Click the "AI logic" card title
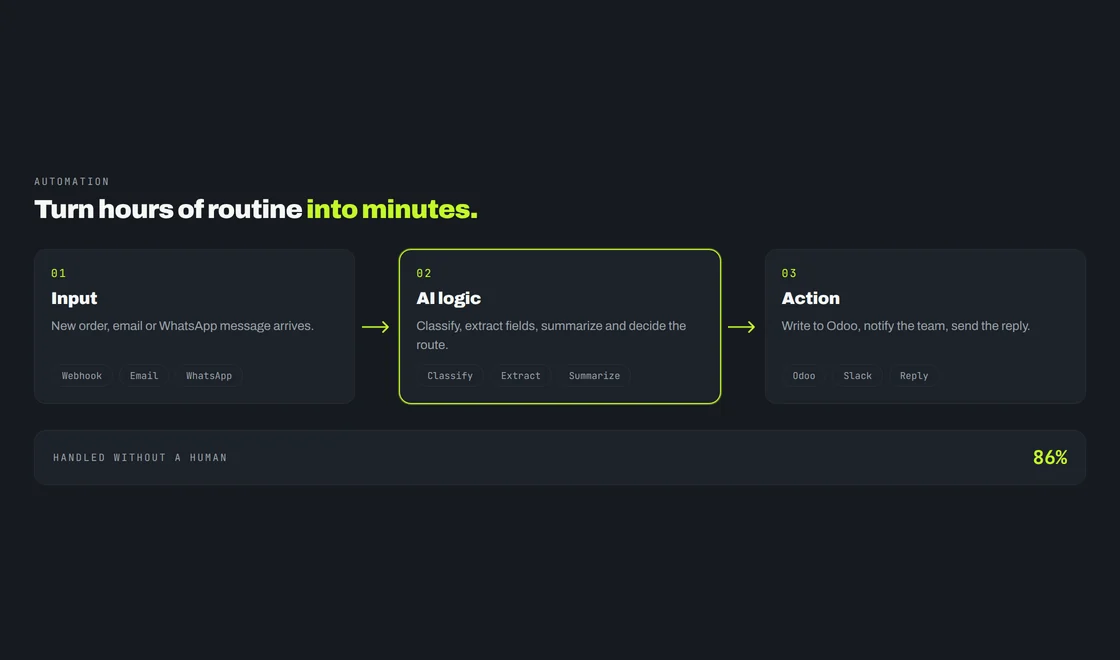Viewport: 1120px width, 660px height. pyautogui.click(x=449, y=299)
